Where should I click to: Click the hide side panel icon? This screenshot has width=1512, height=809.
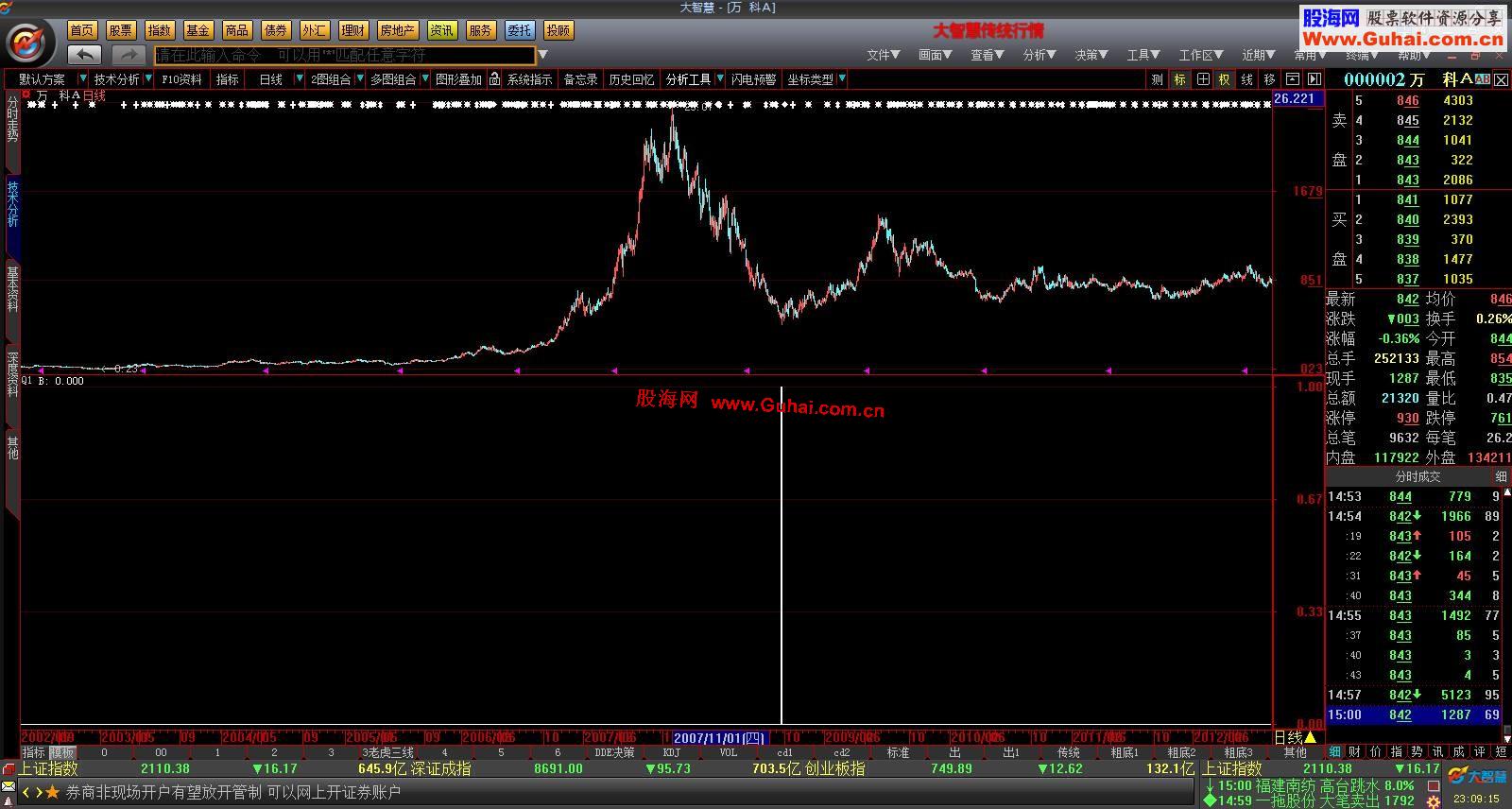1314,79
